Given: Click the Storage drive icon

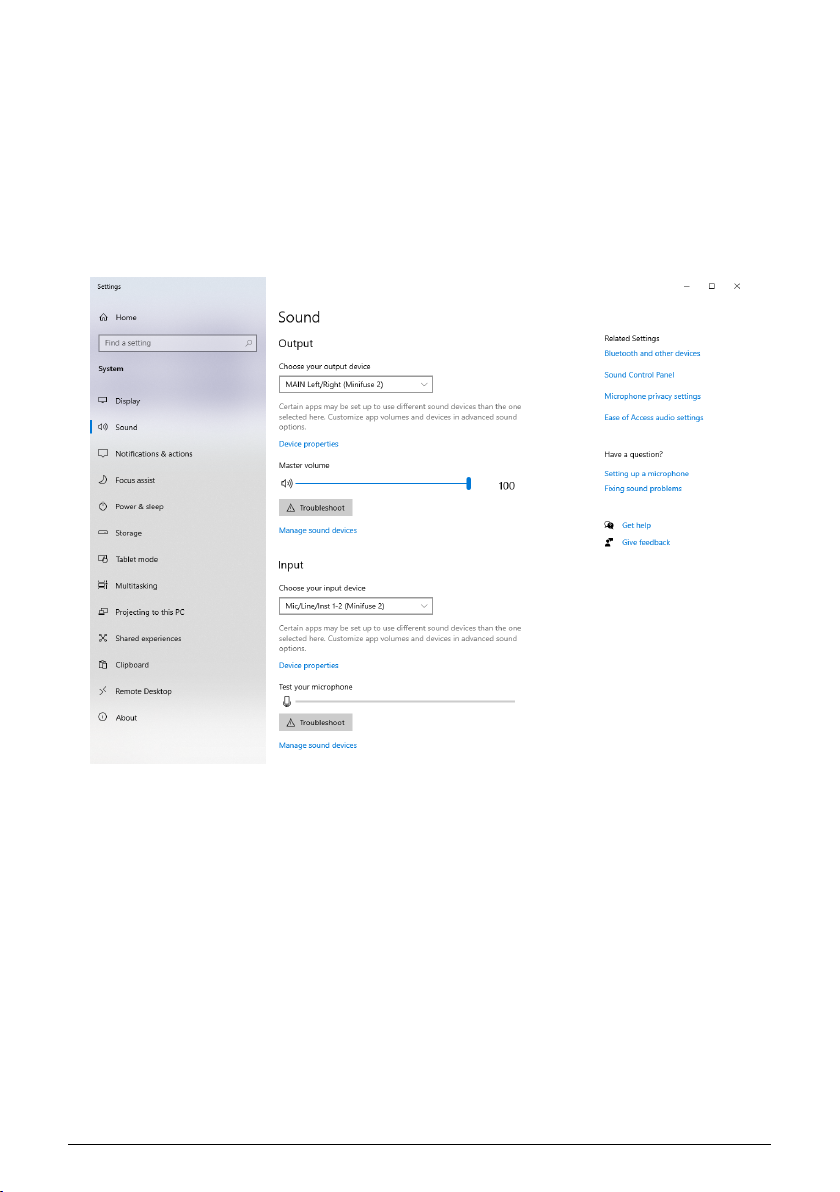Looking at the screenshot, I should pyautogui.click(x=103, y=533).
